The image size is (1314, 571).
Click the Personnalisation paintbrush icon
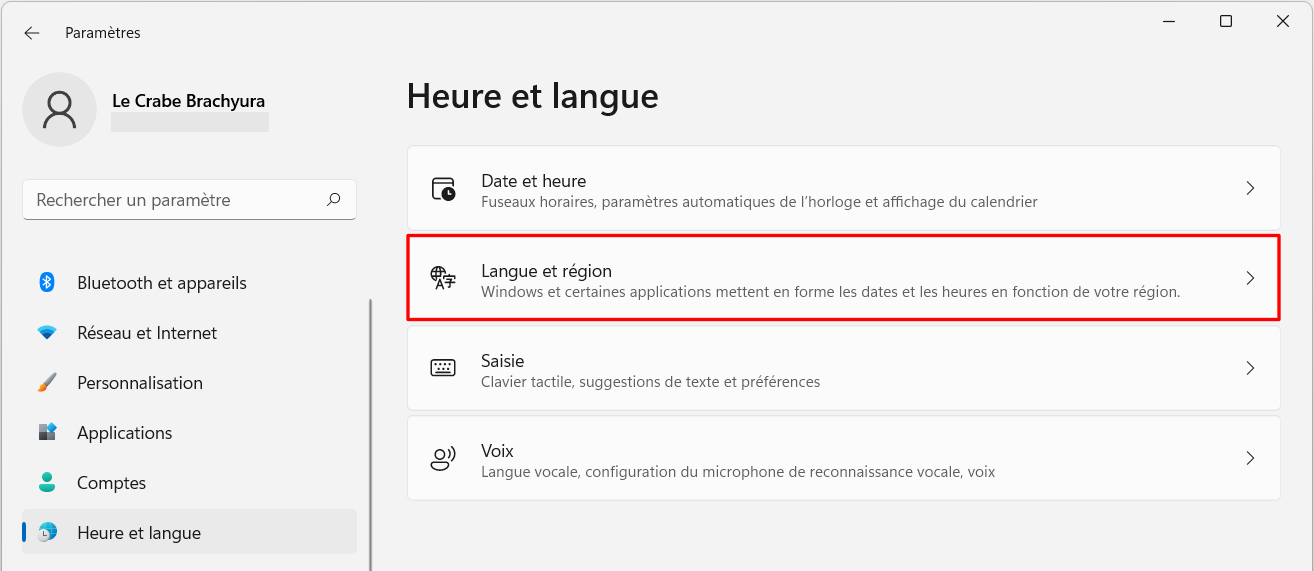[47, 383]
